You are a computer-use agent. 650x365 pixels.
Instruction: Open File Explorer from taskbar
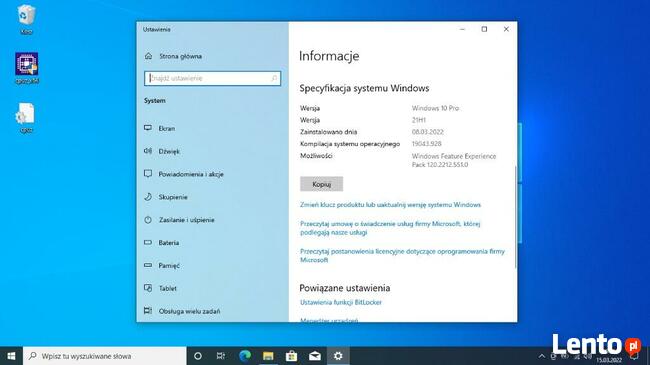268,356
